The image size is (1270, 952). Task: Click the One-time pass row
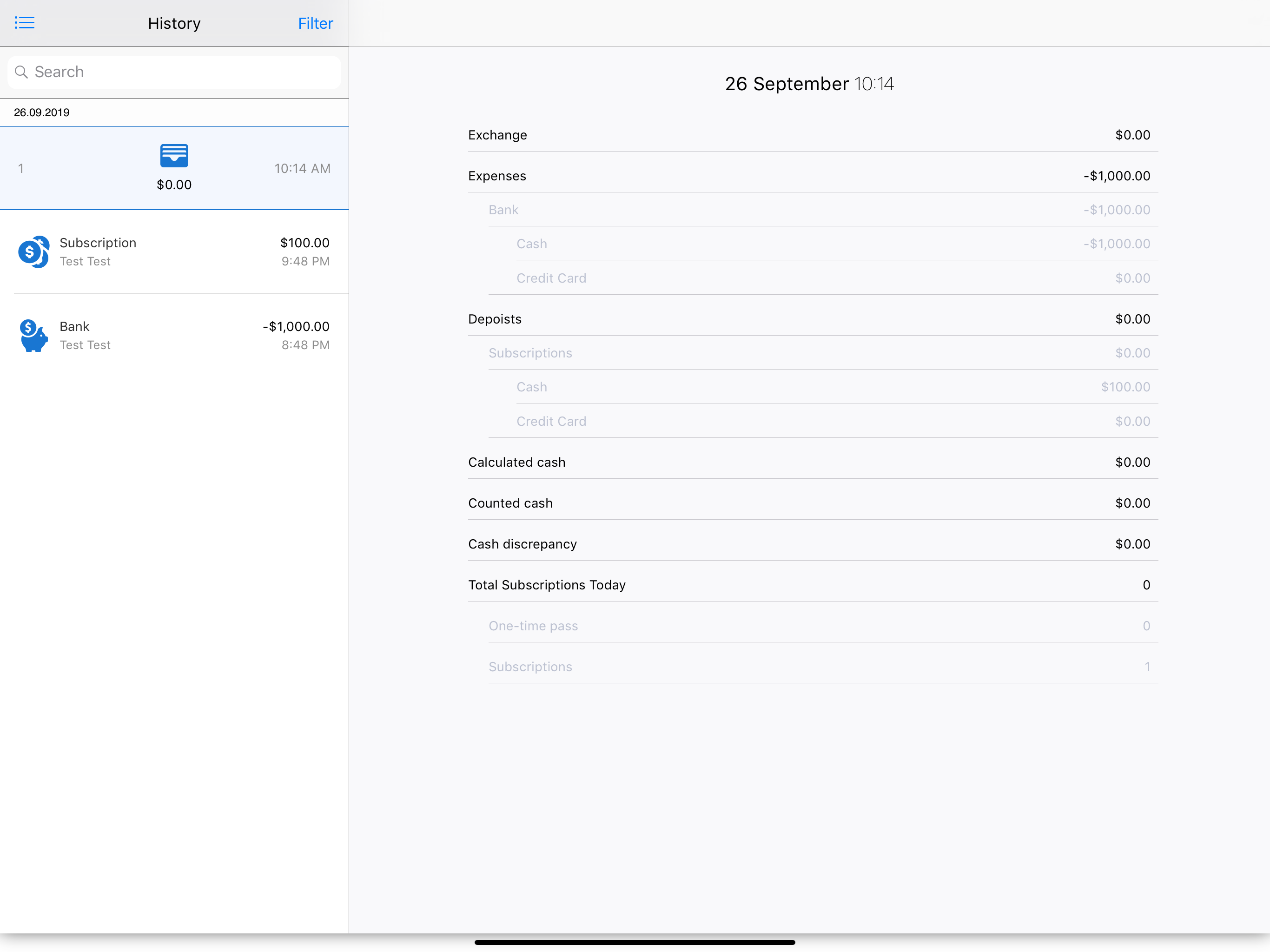coord(822,625)
